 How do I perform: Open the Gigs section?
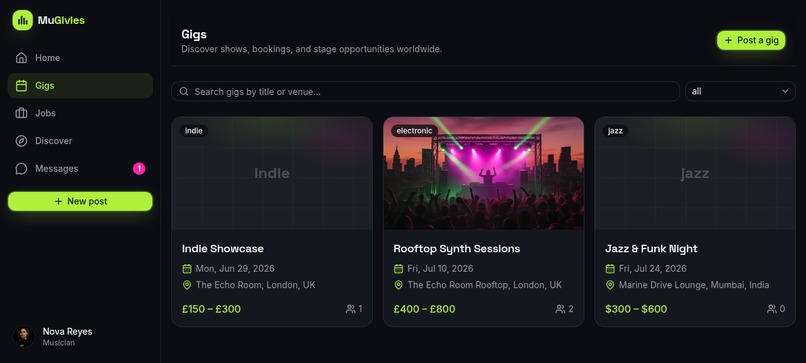click(80, 85)
